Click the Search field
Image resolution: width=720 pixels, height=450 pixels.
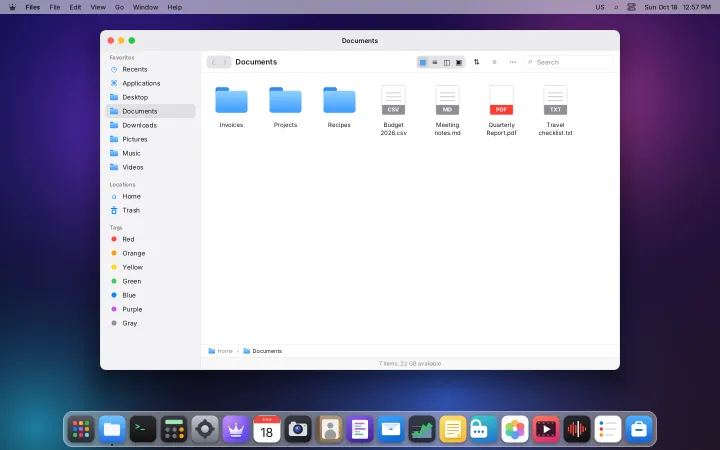[568, 62]
